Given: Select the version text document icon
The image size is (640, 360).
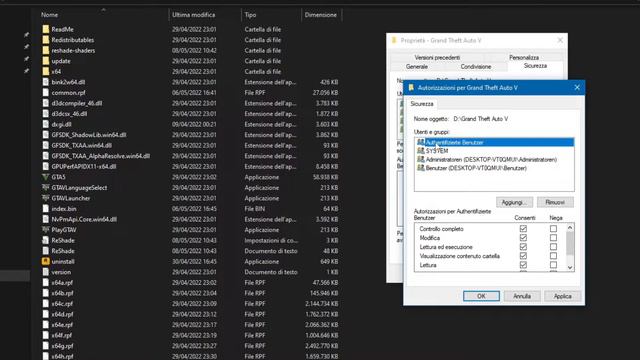Looking at the screenshot, I should [46, 272].
